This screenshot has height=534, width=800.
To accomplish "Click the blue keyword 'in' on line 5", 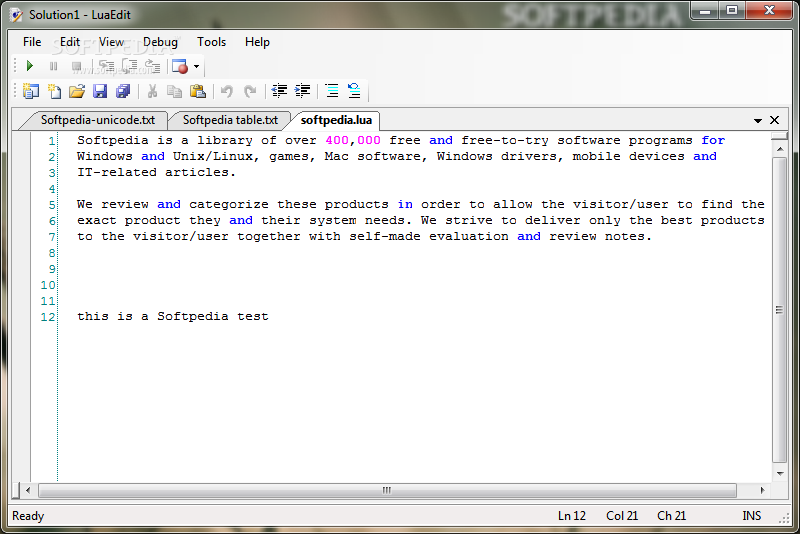I will pyautogui.click(x=405, y=205).
